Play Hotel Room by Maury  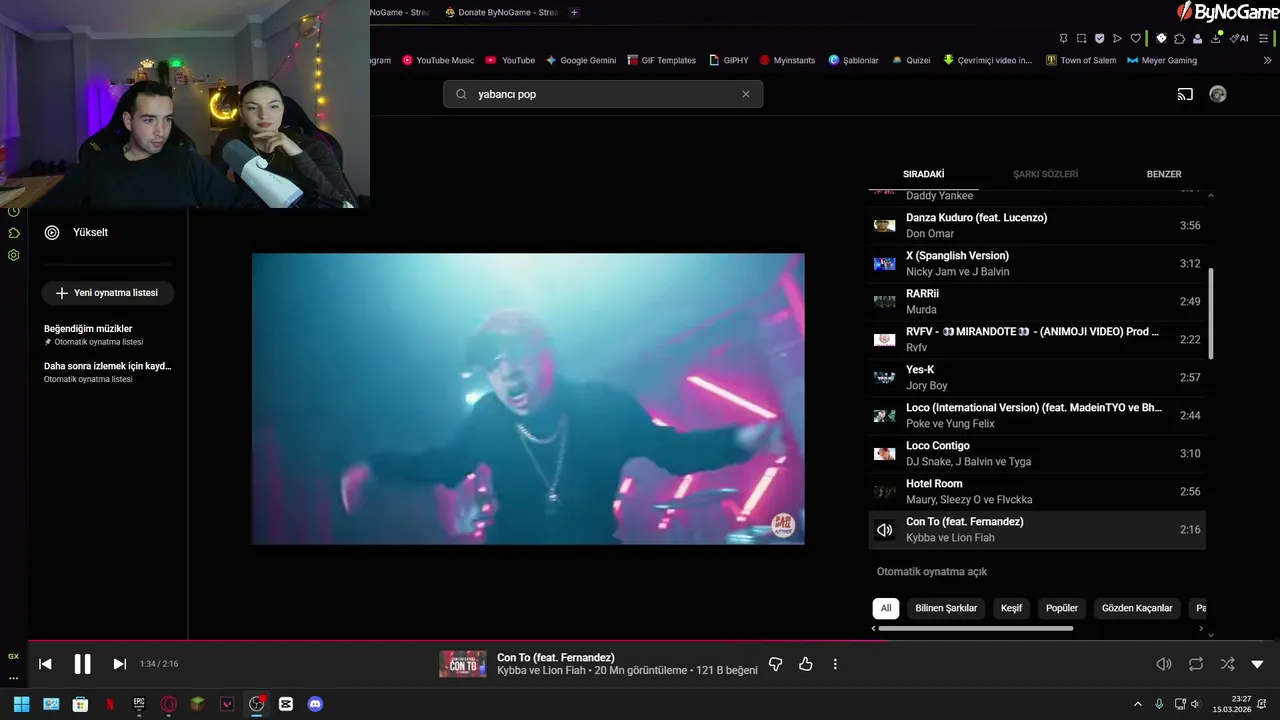(x=1037, y=492)
